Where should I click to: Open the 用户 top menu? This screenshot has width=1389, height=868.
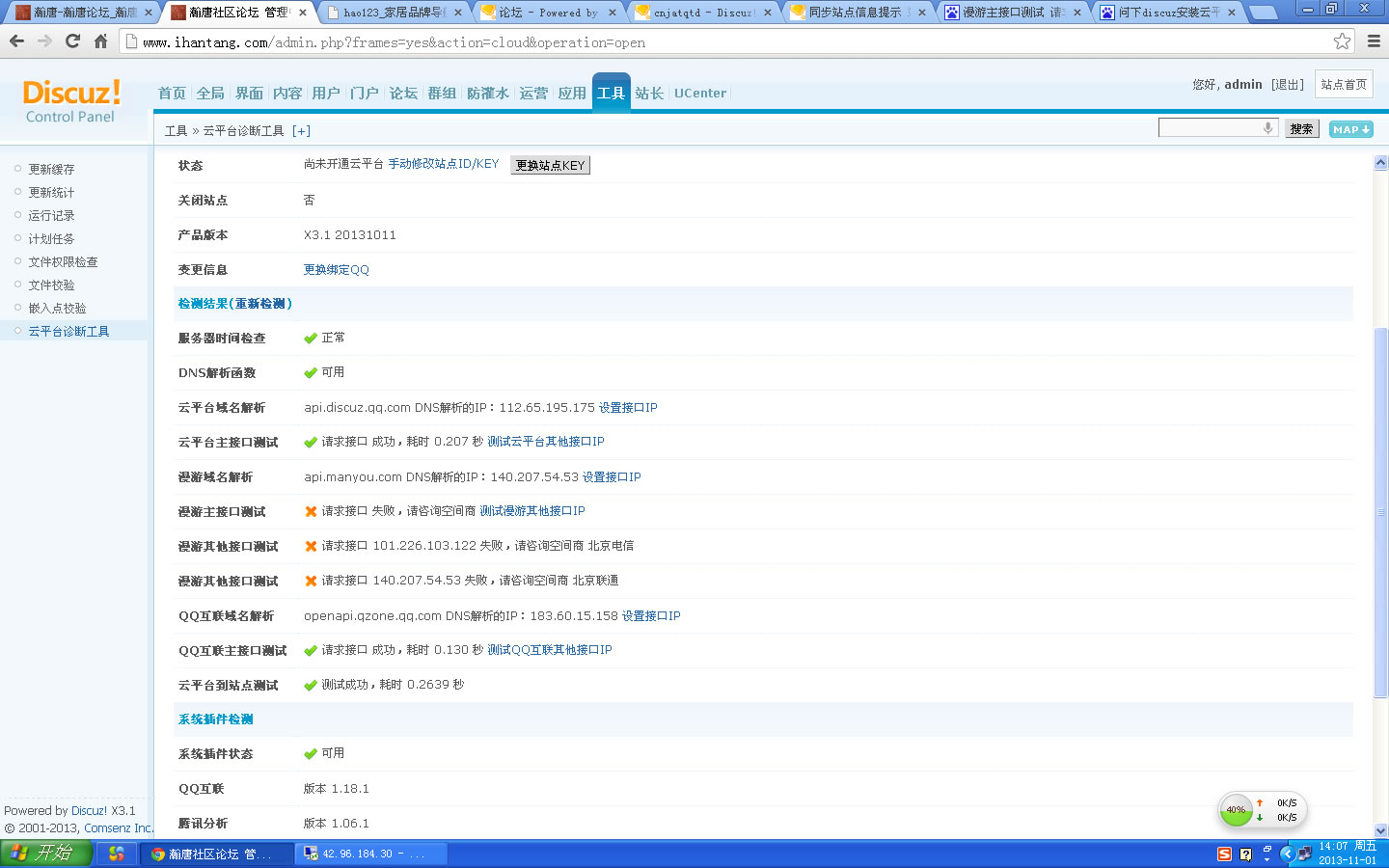pyautogui.click(x=326, y=93)
